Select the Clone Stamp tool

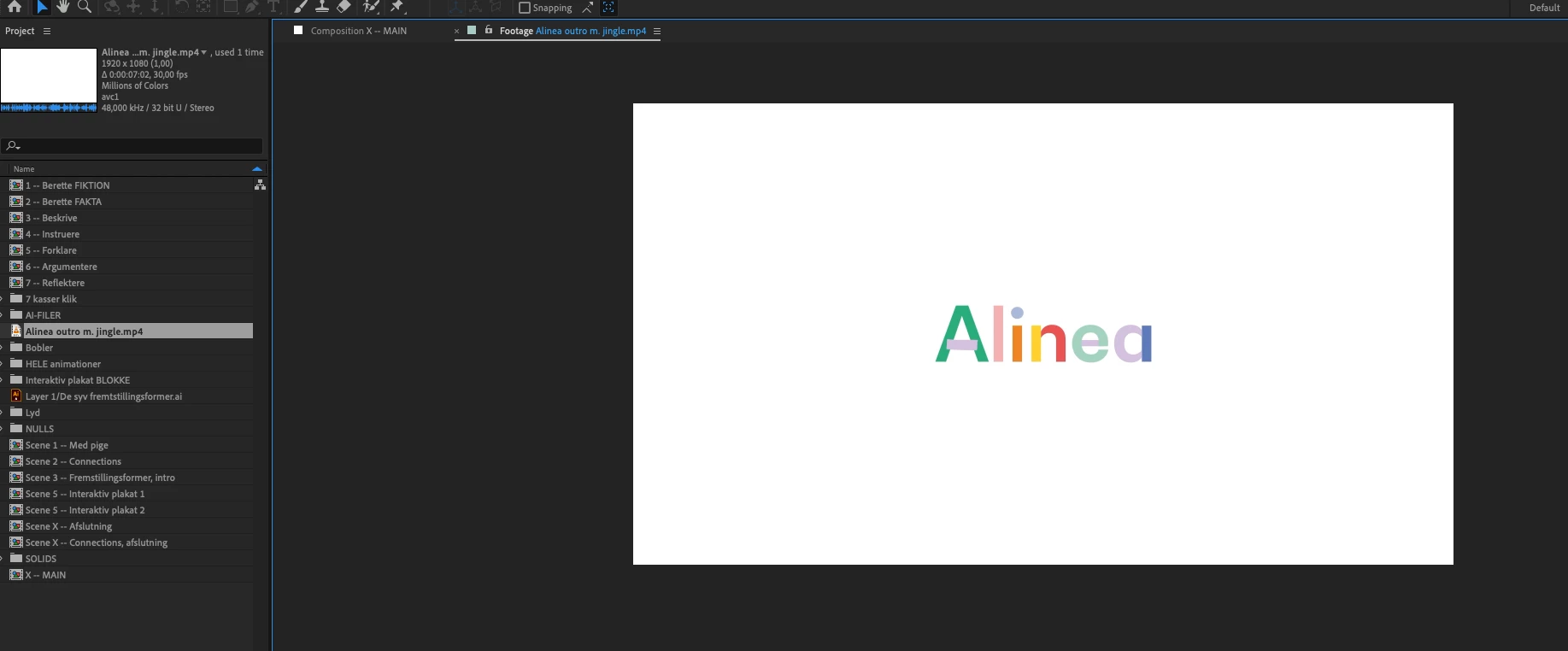tap(322, 7)
